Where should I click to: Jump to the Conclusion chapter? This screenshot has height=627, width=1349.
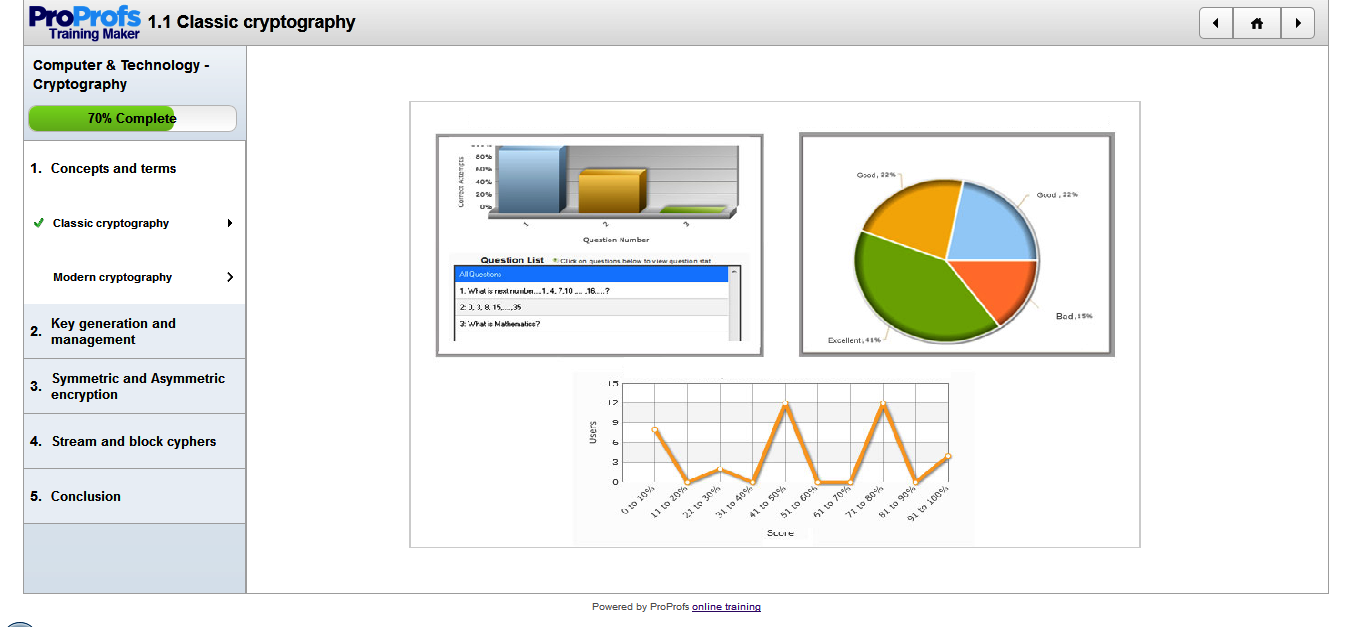[85, 496]
